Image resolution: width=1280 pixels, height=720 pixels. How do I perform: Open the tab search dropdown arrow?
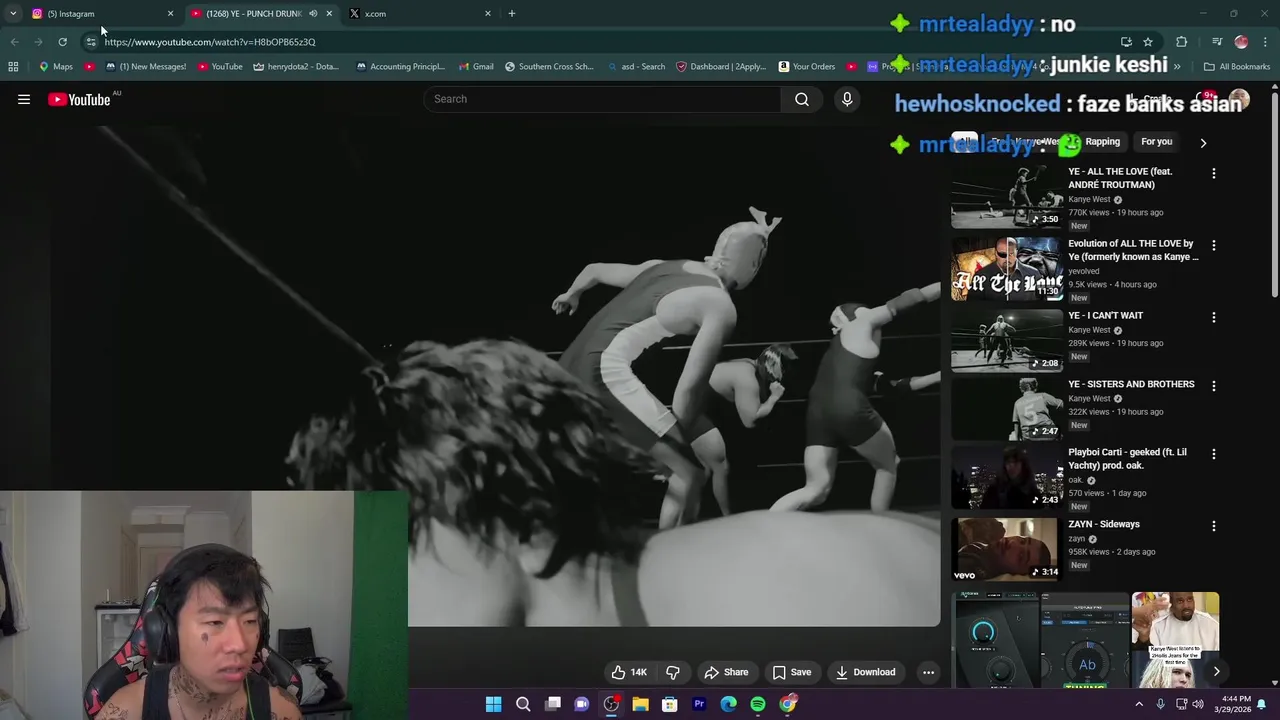(13, 14)
